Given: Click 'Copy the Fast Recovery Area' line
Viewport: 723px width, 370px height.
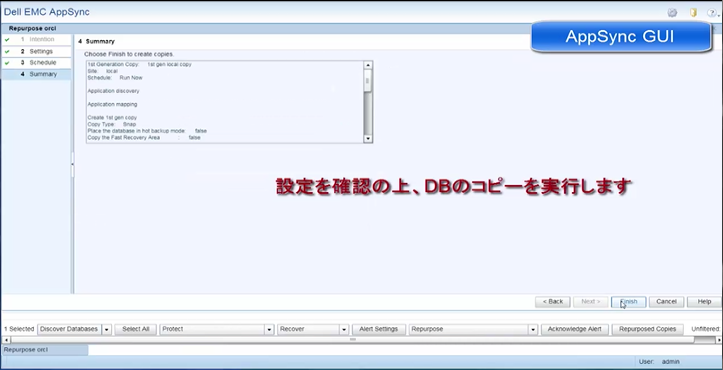Looking at the screenshot, I should (144, 138).
